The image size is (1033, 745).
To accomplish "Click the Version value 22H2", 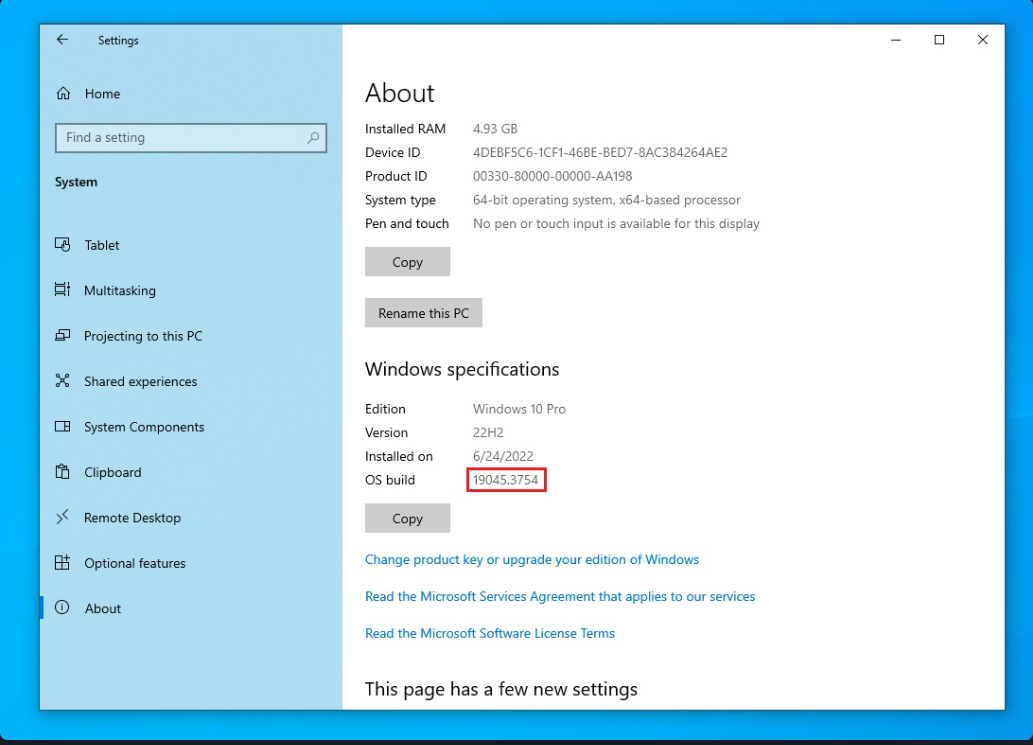I will pos(488,432).
